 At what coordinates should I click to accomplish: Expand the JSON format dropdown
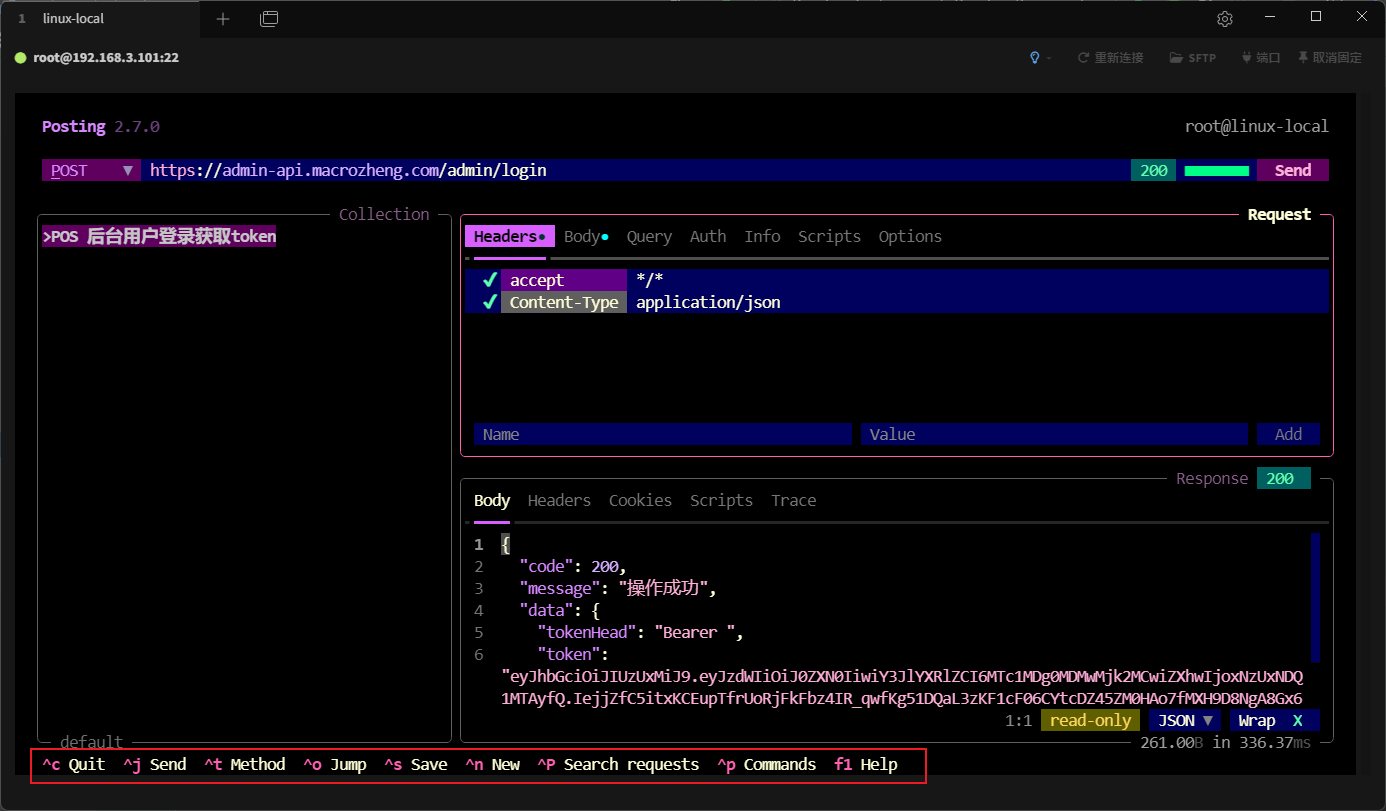[x=1185, y=720]
